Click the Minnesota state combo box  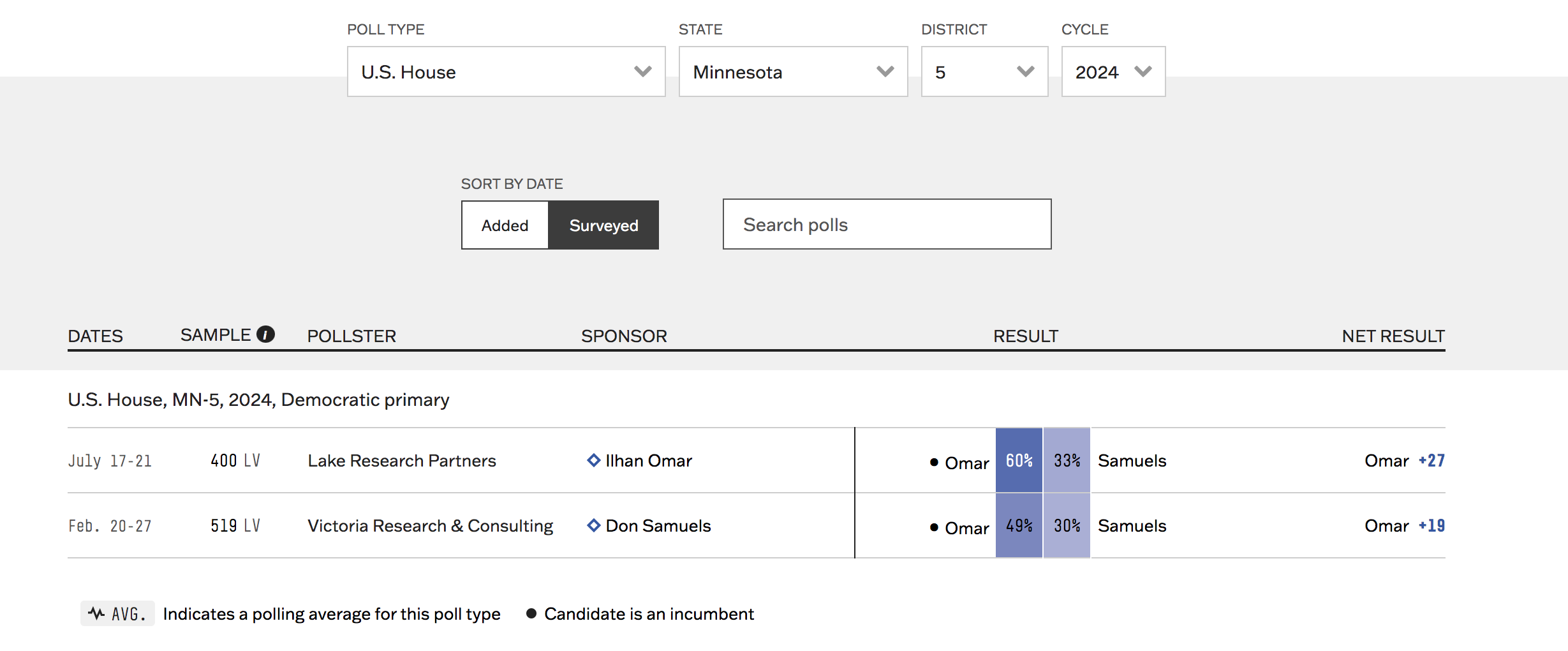click(x=793, y=71)
